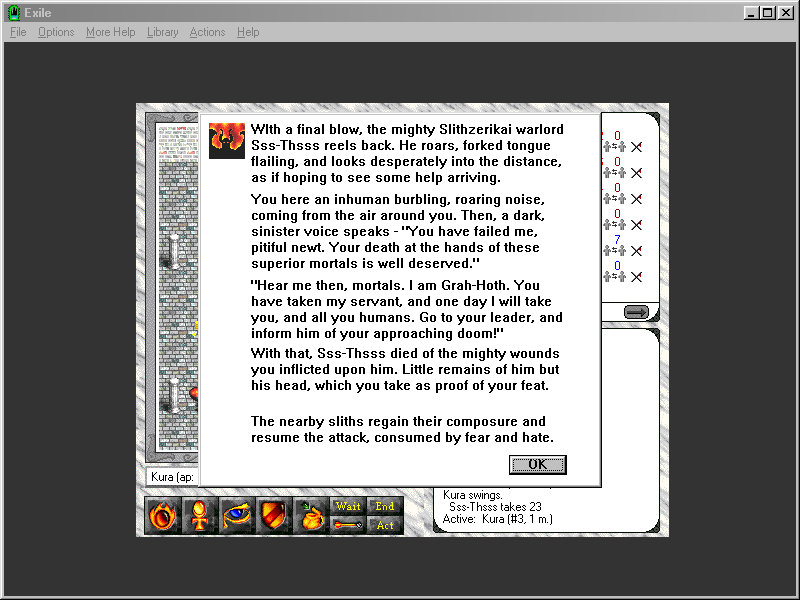Click the 'Kura swings.' log line

click(472, 495)
